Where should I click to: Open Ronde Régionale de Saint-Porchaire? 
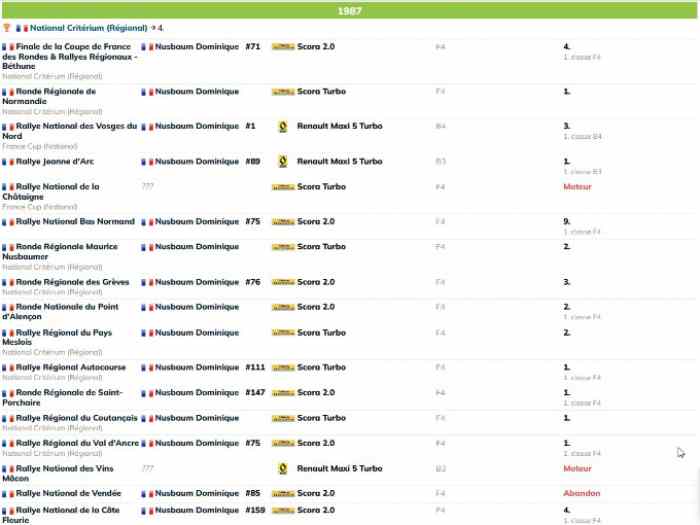[x=62, y=397]
